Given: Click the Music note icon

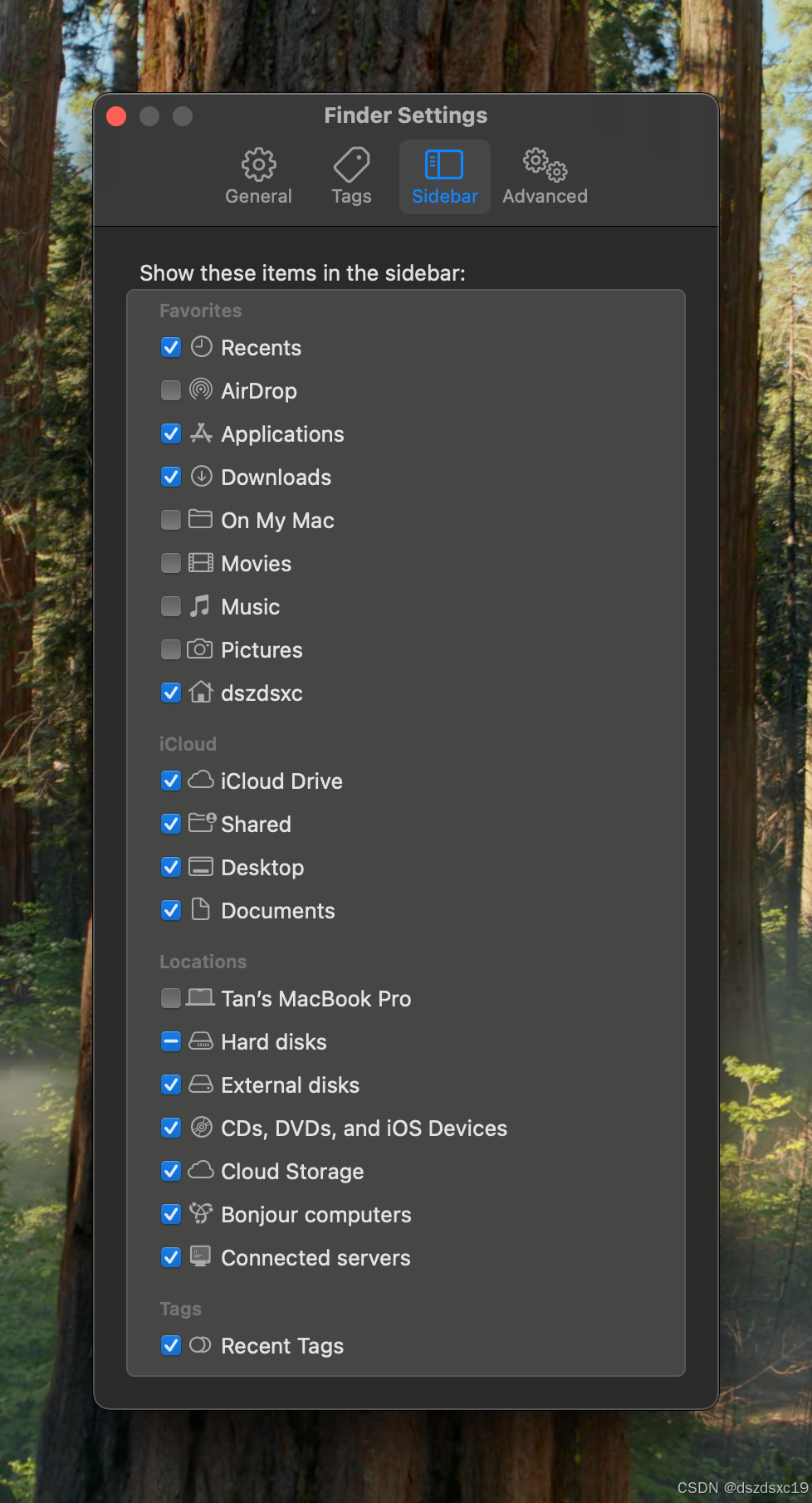Looking at the screenshot, I should pyautogui.click(x=199, y=605).
